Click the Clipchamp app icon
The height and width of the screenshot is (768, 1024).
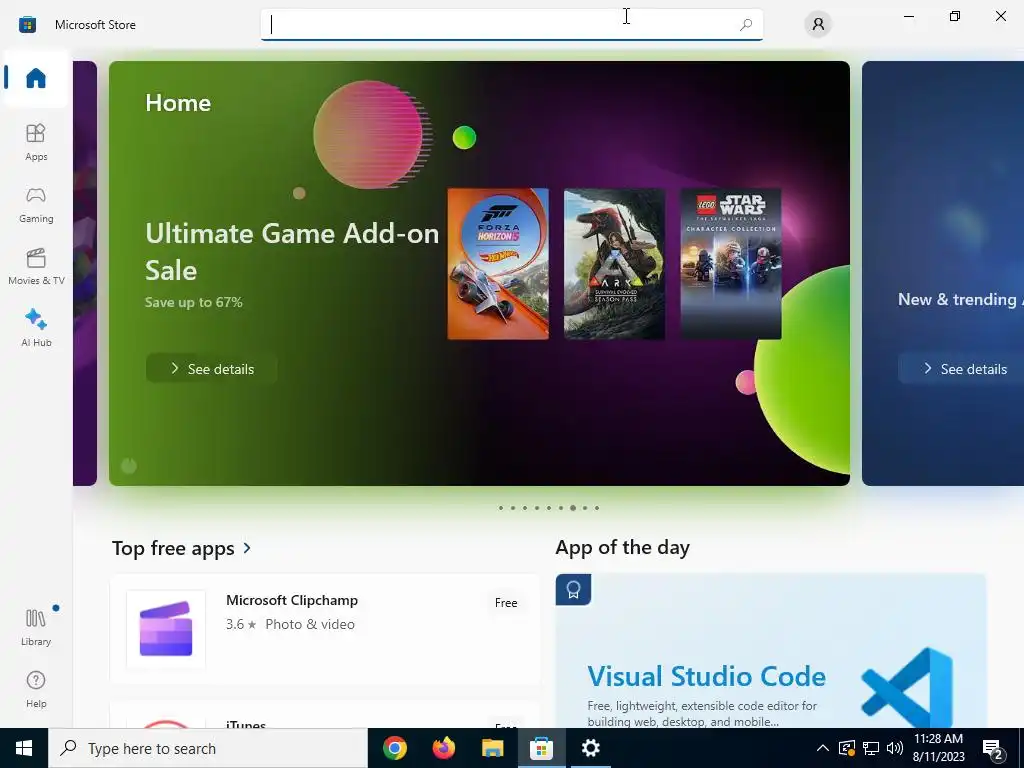(x=166, y=629)
